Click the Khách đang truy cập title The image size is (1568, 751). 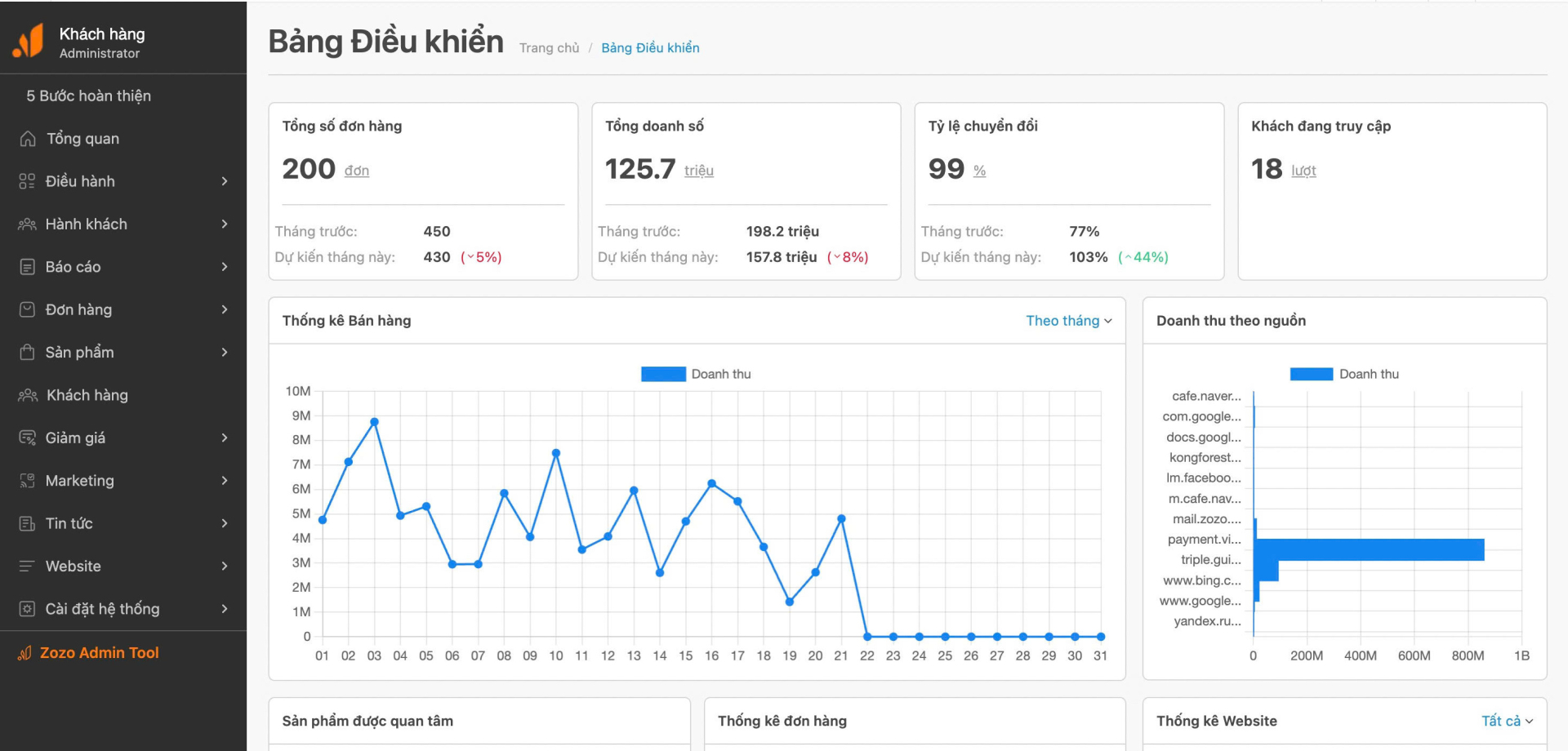1321,126
